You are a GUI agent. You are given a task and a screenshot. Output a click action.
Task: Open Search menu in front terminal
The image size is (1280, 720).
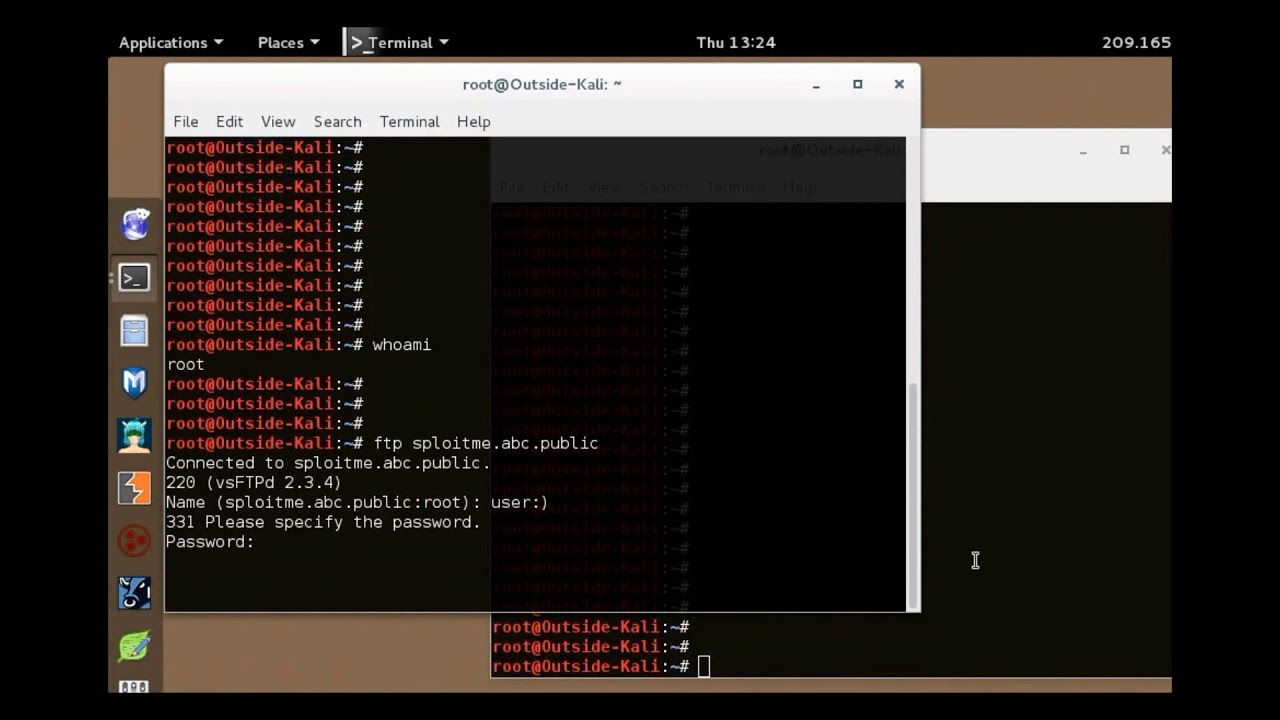[338, 121]
